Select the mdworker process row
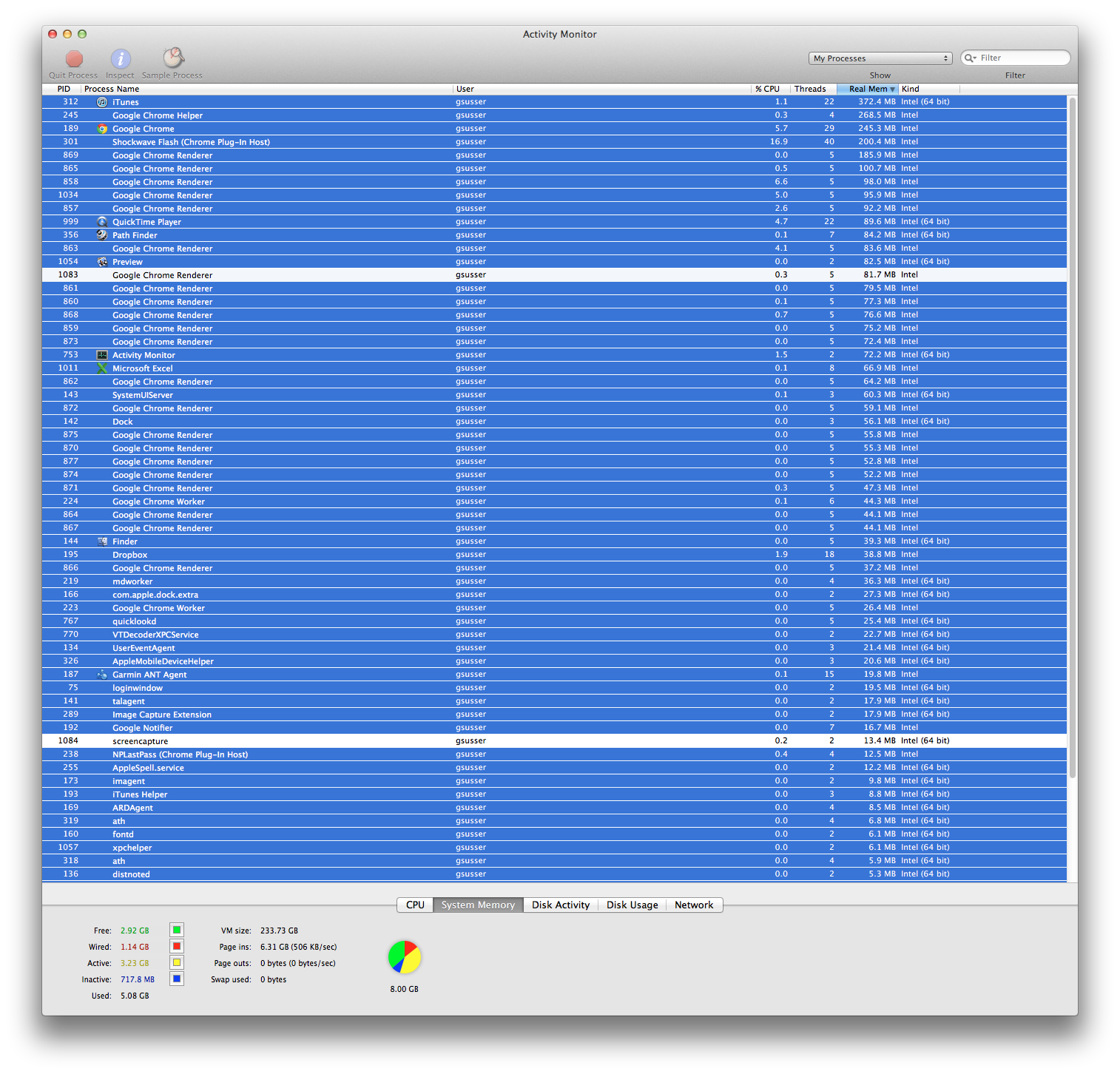Screen dimensions: 1120x1074 (x=554, y=581)
